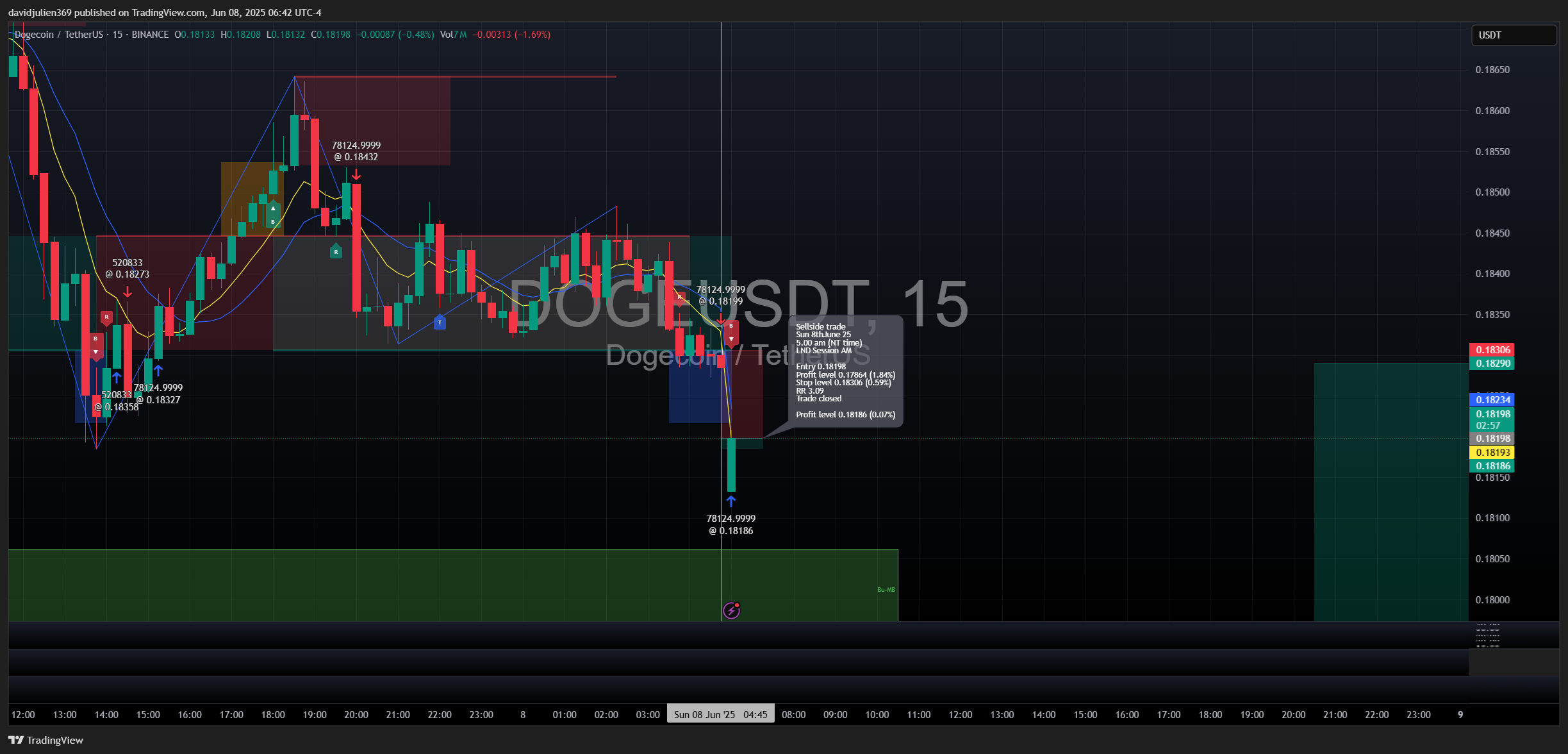Select the yellow 0.18193 price label
The image size is (1568, 754).
tap(1492, 452)
